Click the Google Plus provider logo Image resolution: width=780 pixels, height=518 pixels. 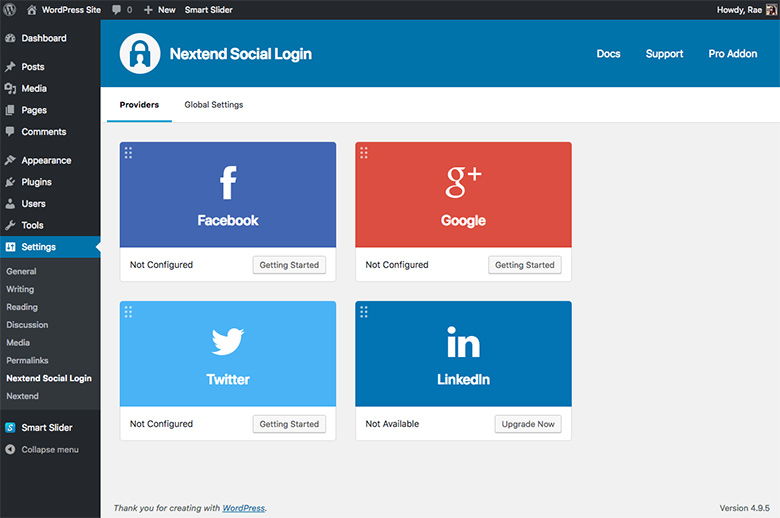tap(463, 182)
